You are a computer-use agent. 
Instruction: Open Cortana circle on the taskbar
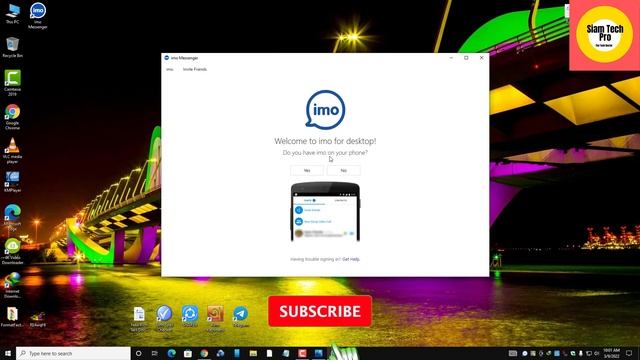(x=138, y=353)
